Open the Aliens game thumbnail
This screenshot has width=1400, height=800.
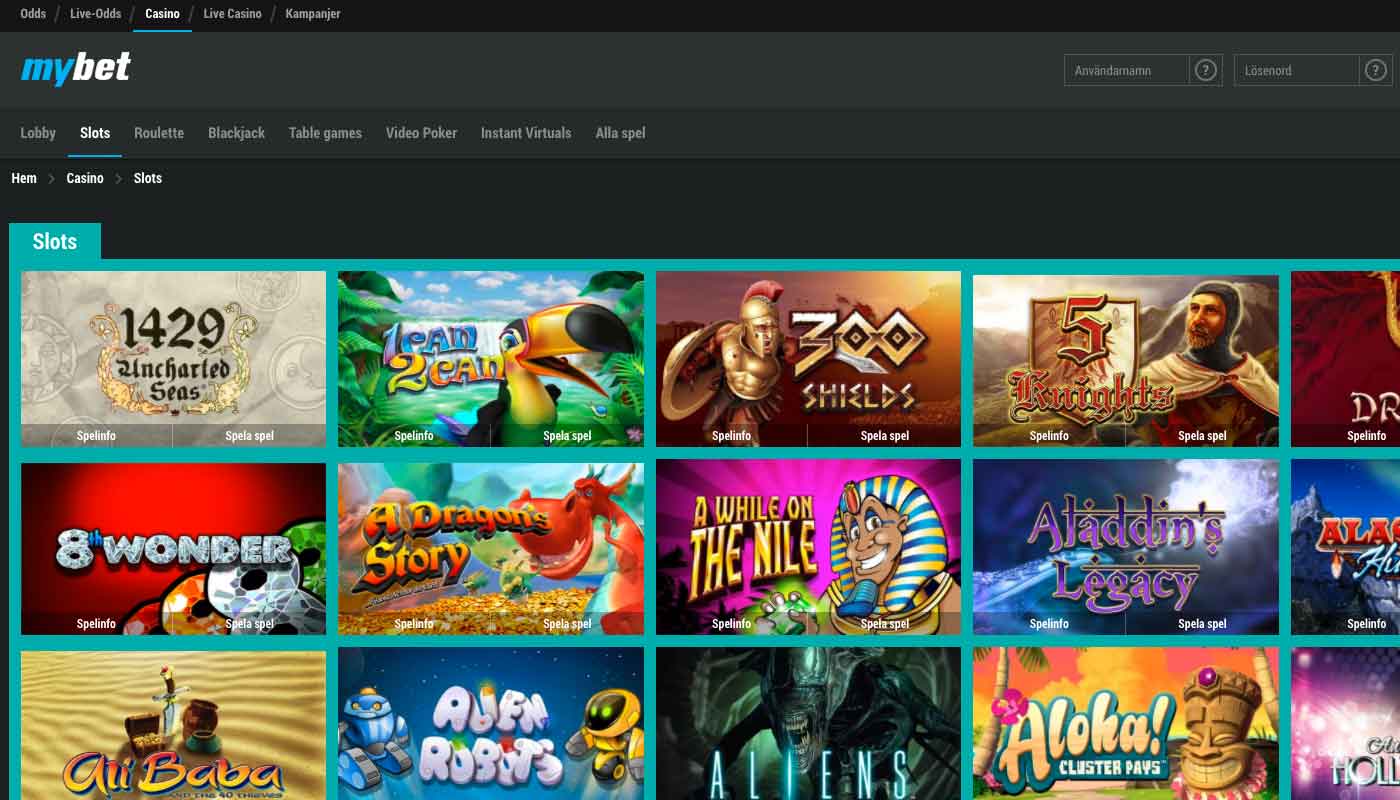[808, 723]
